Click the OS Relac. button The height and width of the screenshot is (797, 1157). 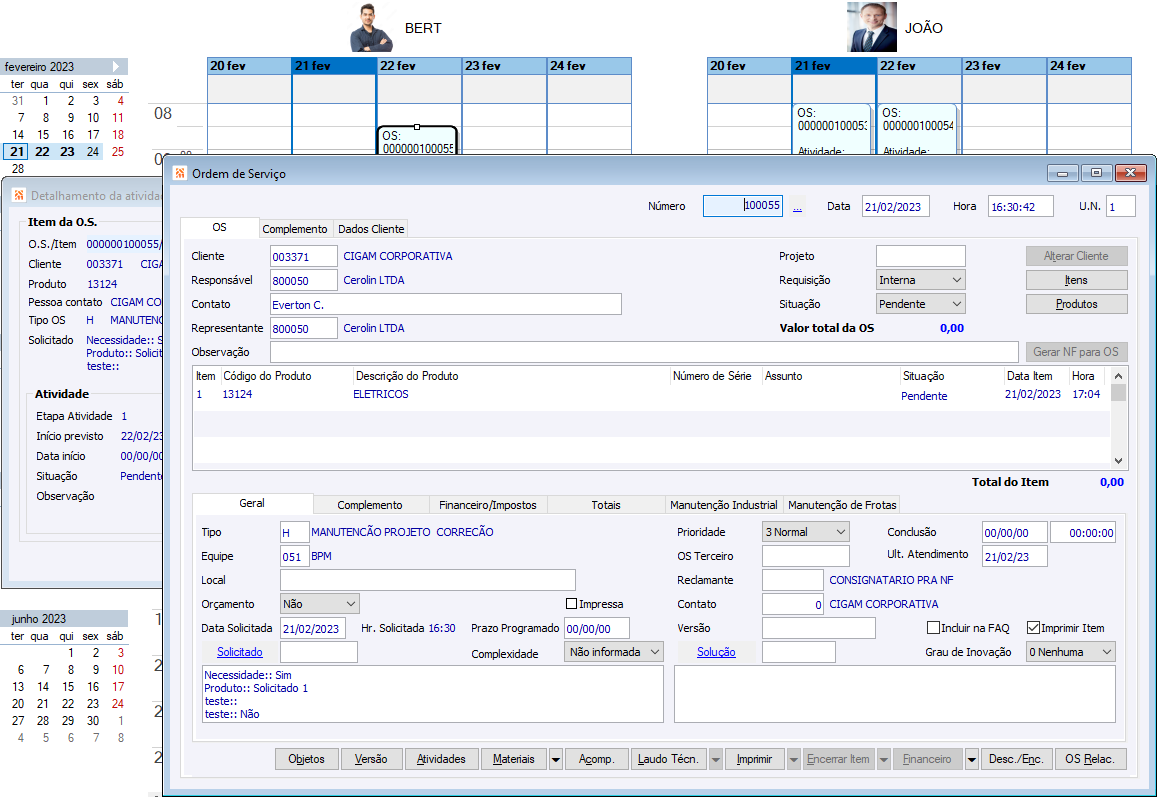1091,759
